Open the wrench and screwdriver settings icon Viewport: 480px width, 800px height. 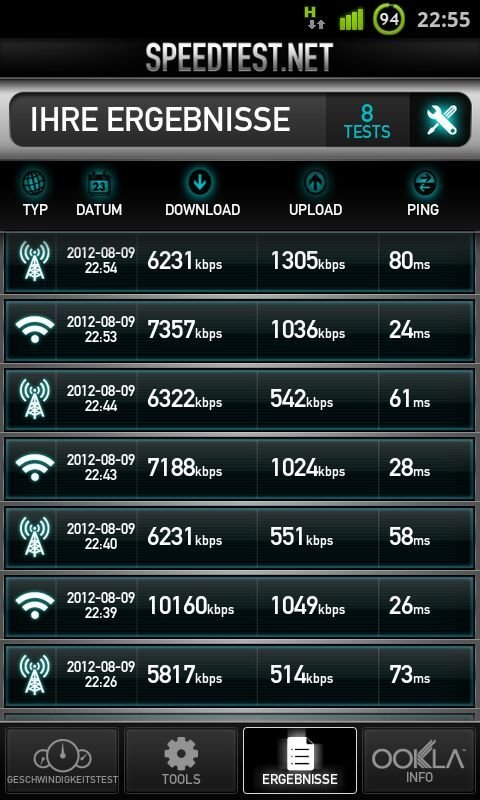pos(441,120)
